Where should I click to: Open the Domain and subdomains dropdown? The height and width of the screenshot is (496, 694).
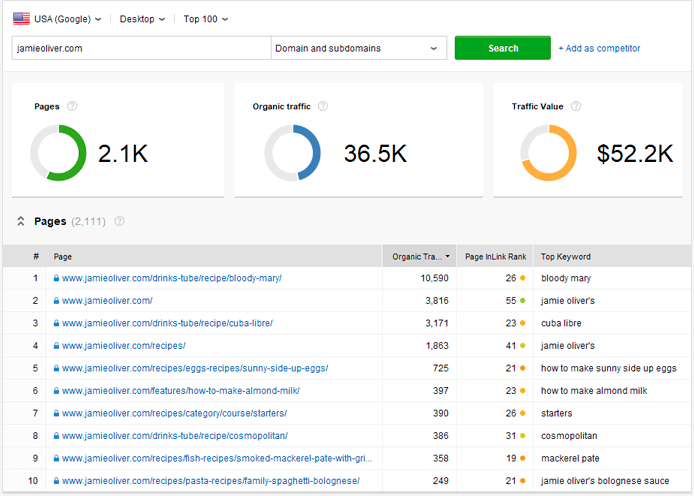[359, 48]
